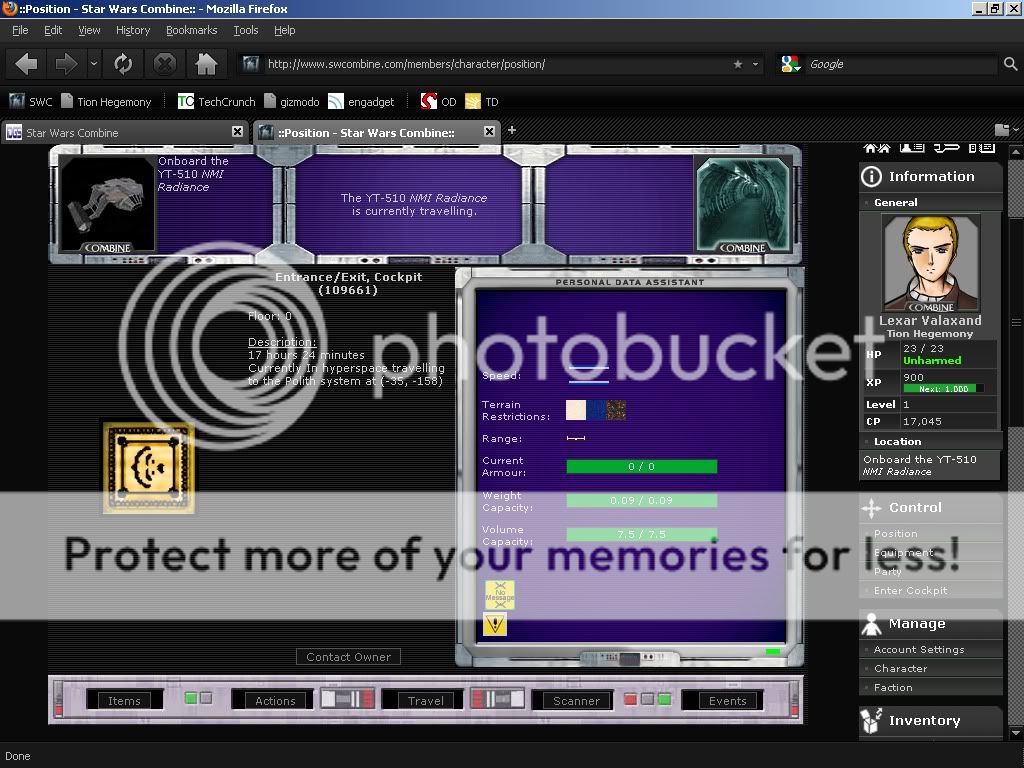Open a new tab with the plus button
Image resolution: width=1024 pixels, height=768 pixels.
(x=512, y=130)
